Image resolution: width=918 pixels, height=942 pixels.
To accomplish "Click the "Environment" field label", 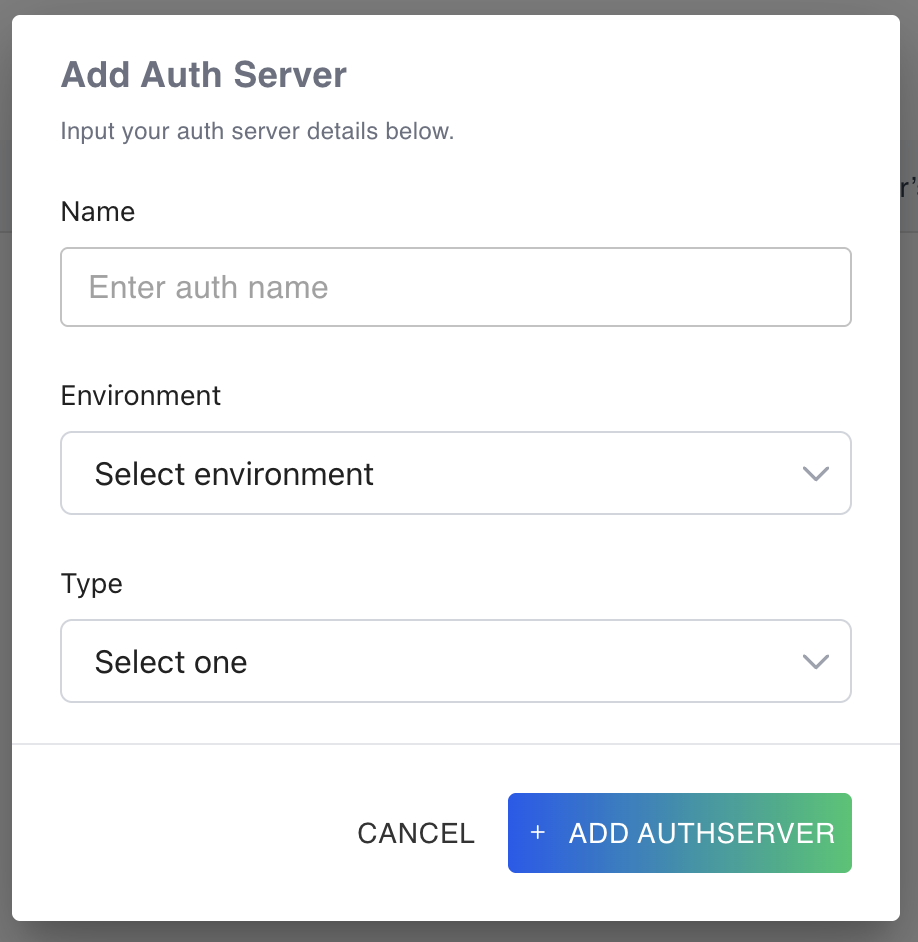I will coord(141,395).
